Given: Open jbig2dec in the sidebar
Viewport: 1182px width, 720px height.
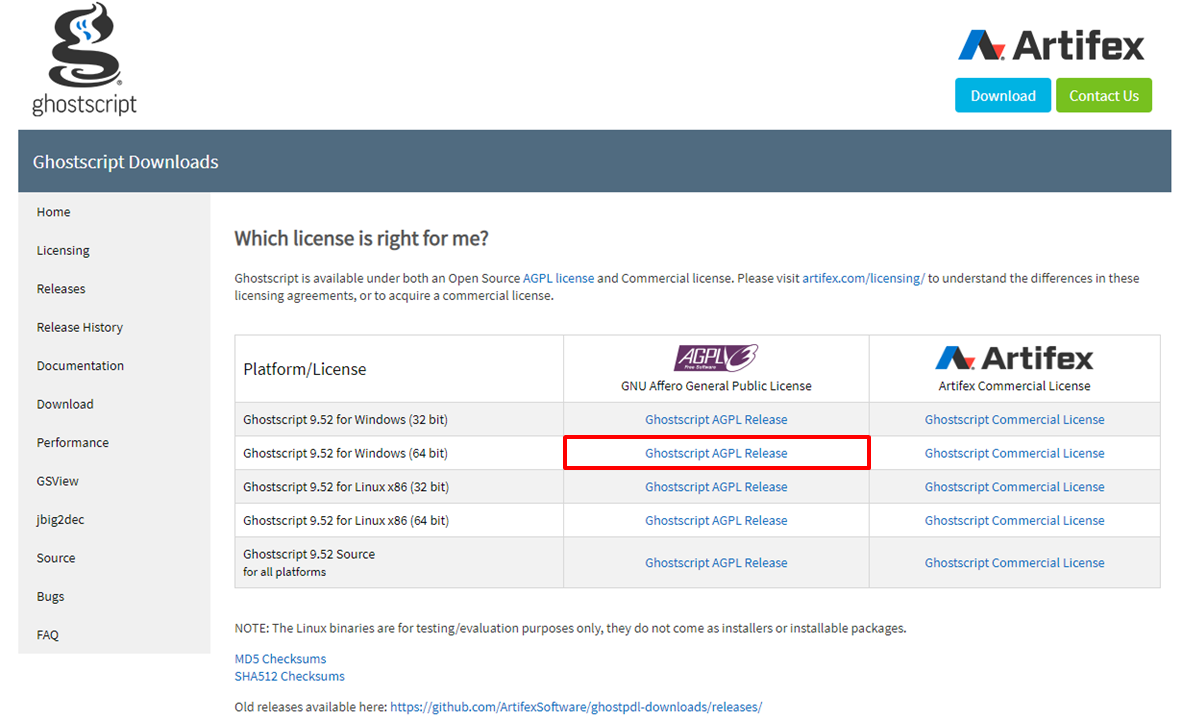Looking at the screenshot, I should 60,519.
